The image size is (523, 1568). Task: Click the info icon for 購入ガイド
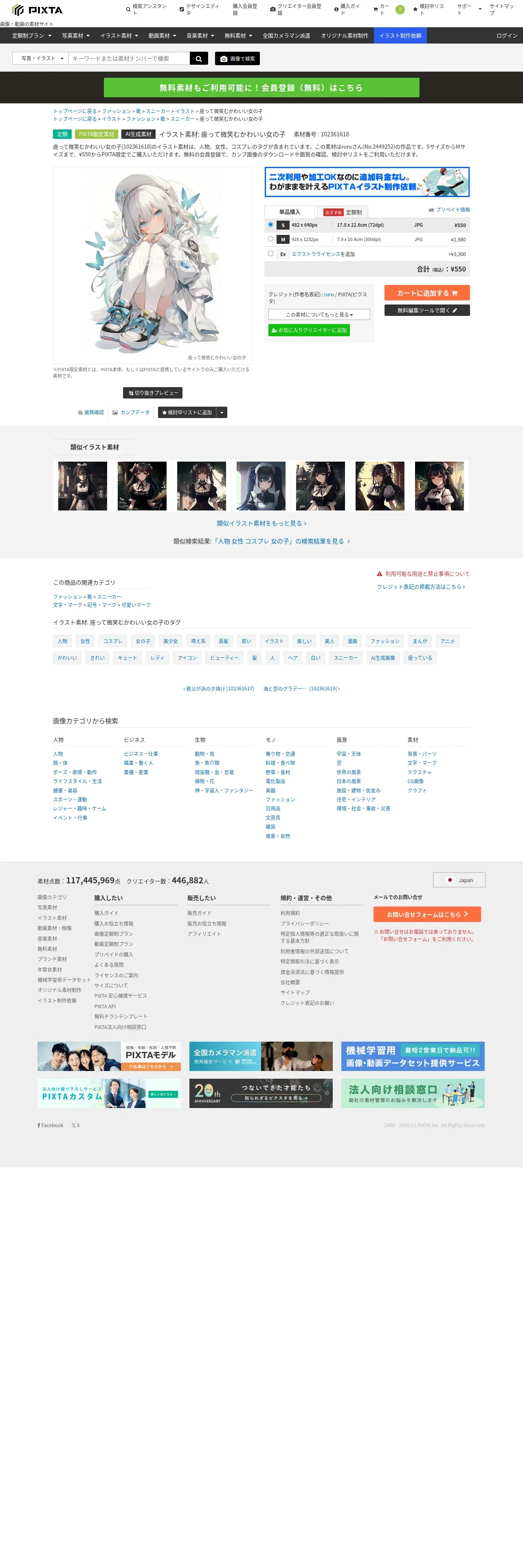tap(336, 10)
